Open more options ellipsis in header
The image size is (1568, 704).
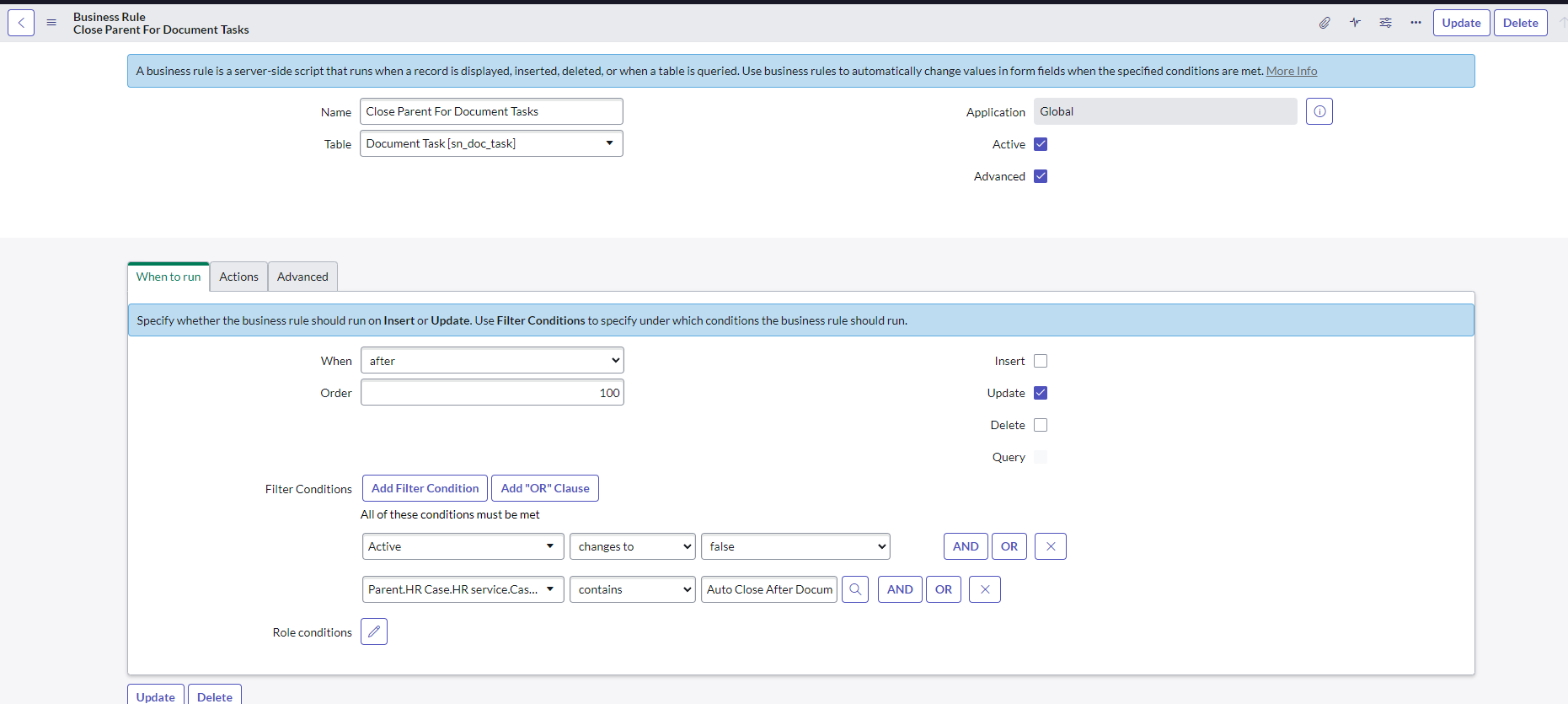[x=1415, y=23]
